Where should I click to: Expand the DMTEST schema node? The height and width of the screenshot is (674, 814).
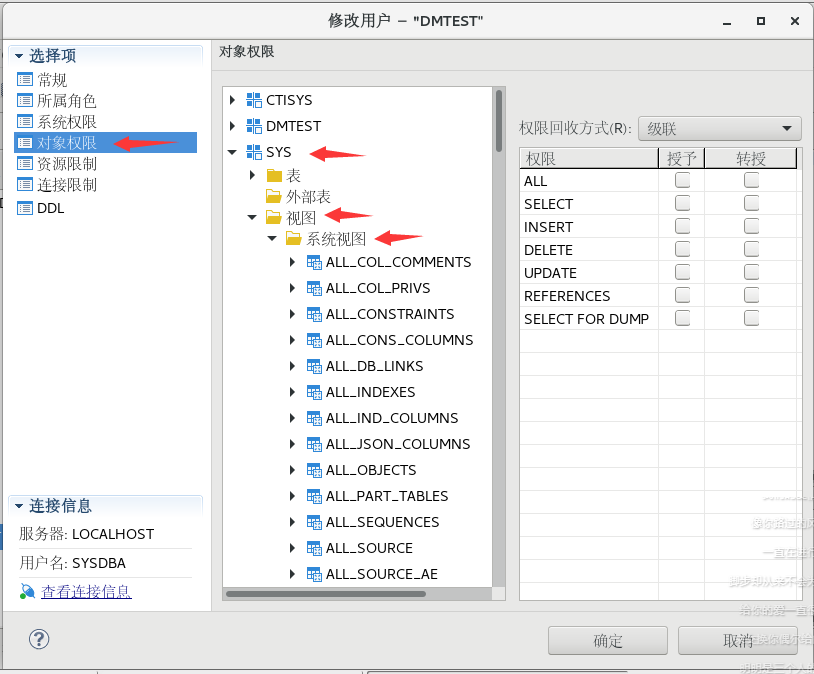[x=233, y=126]
